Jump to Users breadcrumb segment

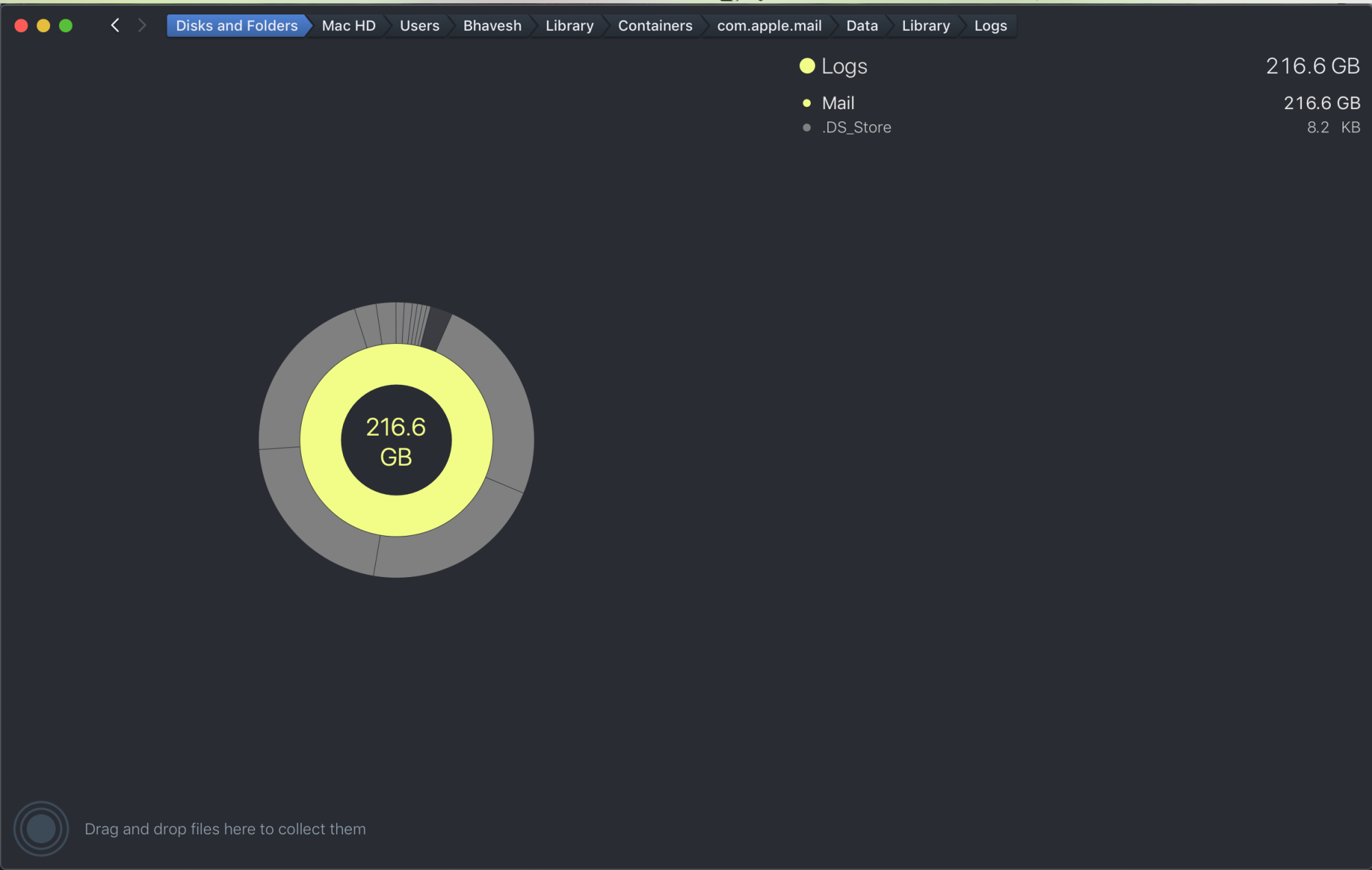tap(419, 25)
